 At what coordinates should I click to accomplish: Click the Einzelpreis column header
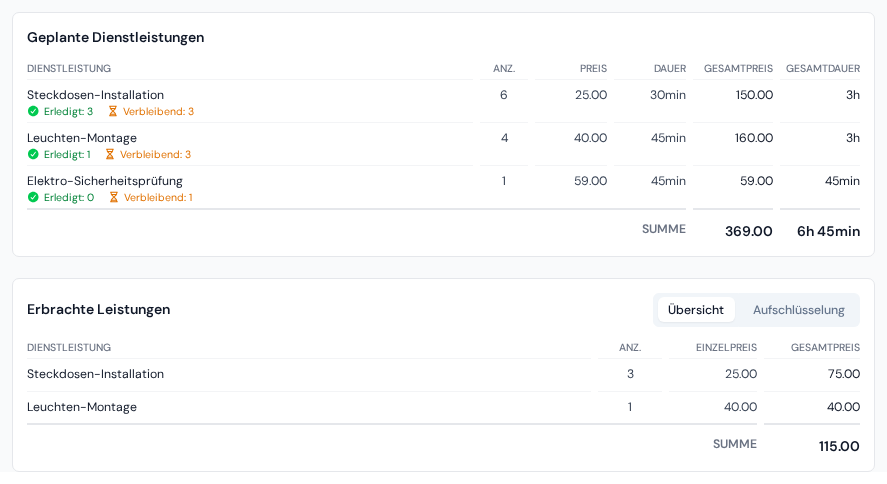726,348
